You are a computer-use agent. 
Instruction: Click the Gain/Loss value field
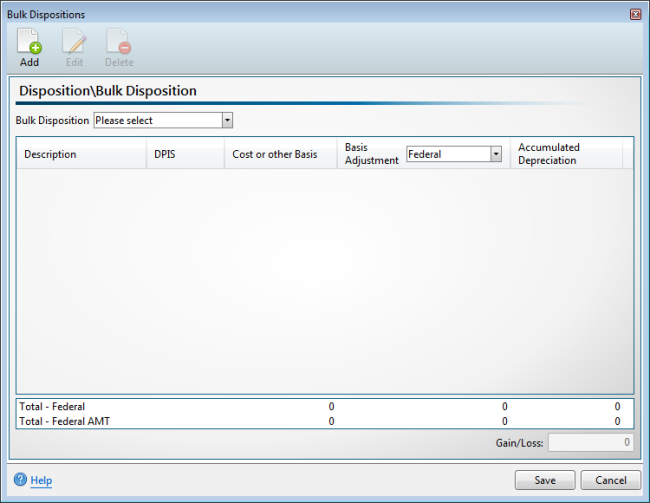point(590,441)
